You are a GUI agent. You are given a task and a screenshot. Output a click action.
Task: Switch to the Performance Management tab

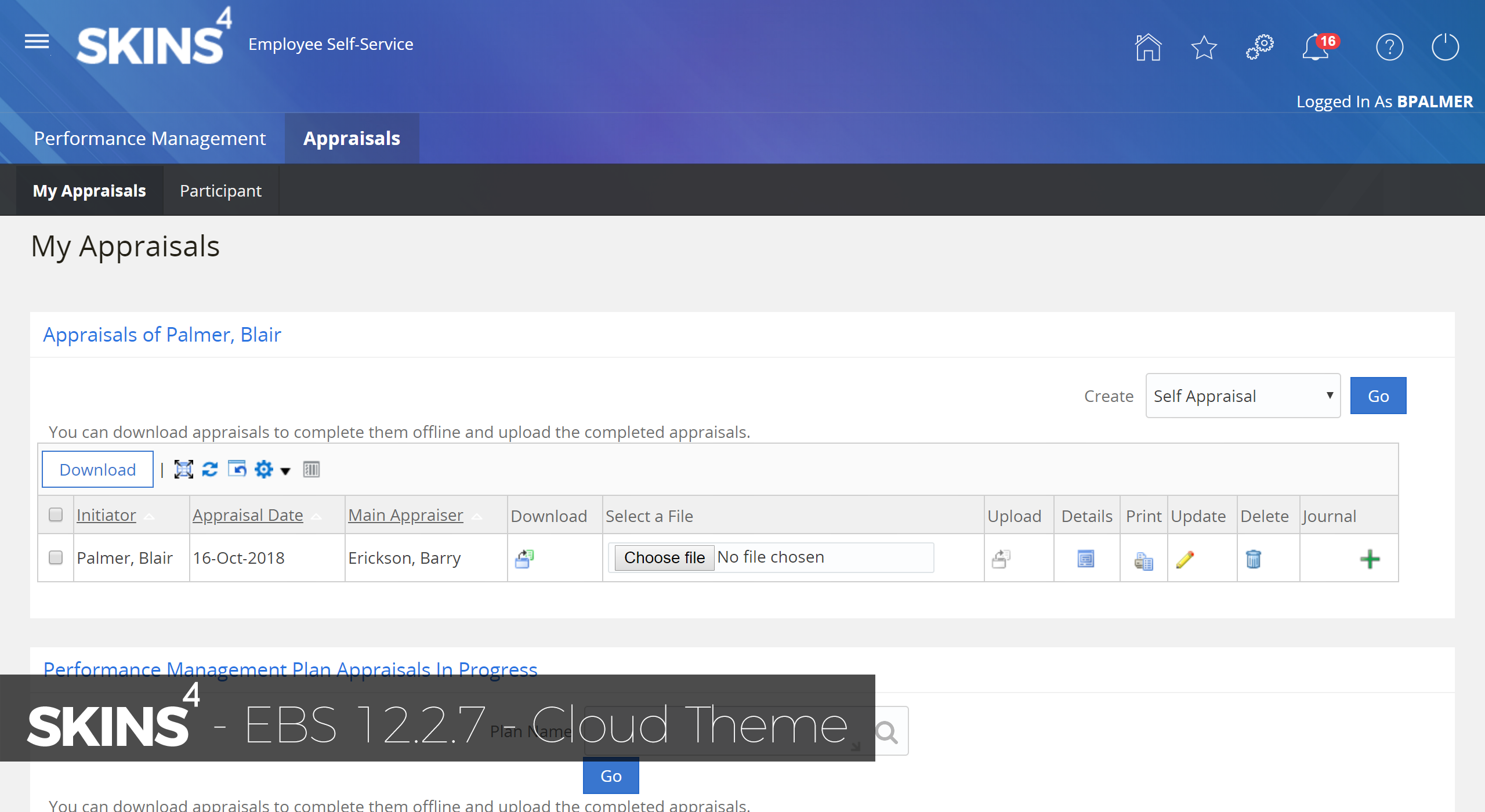150,138
